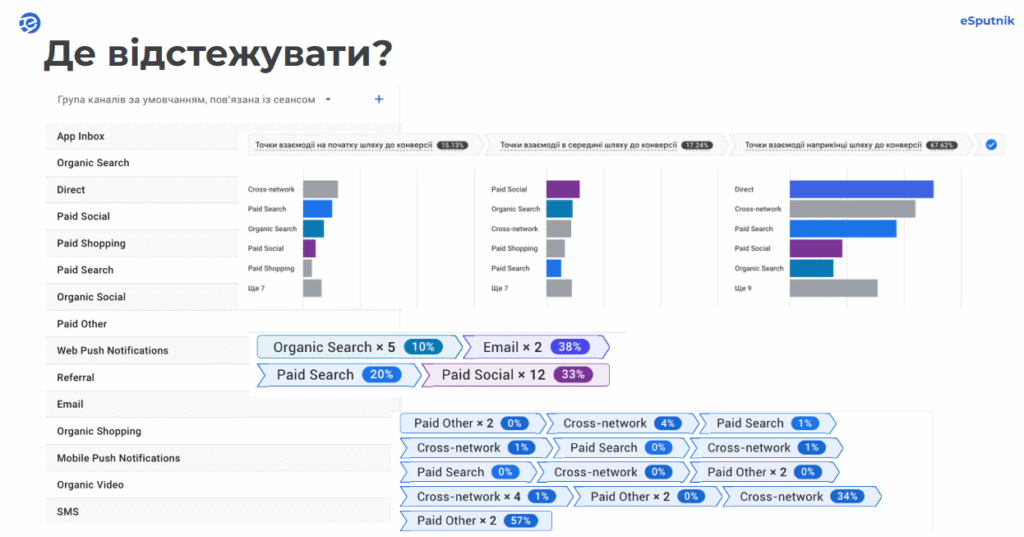Click the eSputnik brand text in top-right
The width and height of the screenshot is (1024, 537).
(974, 18)
